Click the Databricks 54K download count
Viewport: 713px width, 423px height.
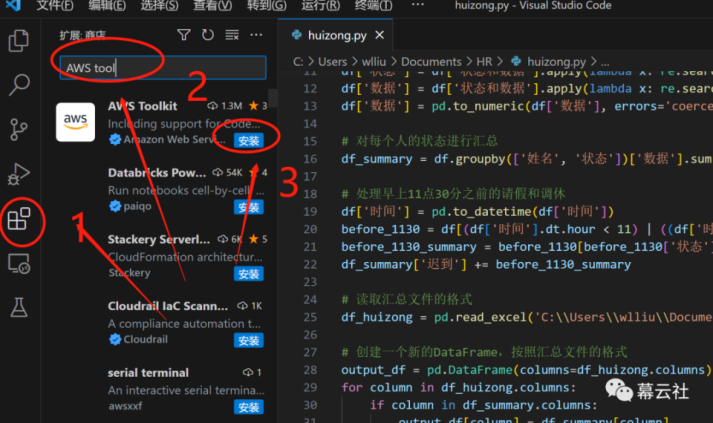[x=227, y=173]
